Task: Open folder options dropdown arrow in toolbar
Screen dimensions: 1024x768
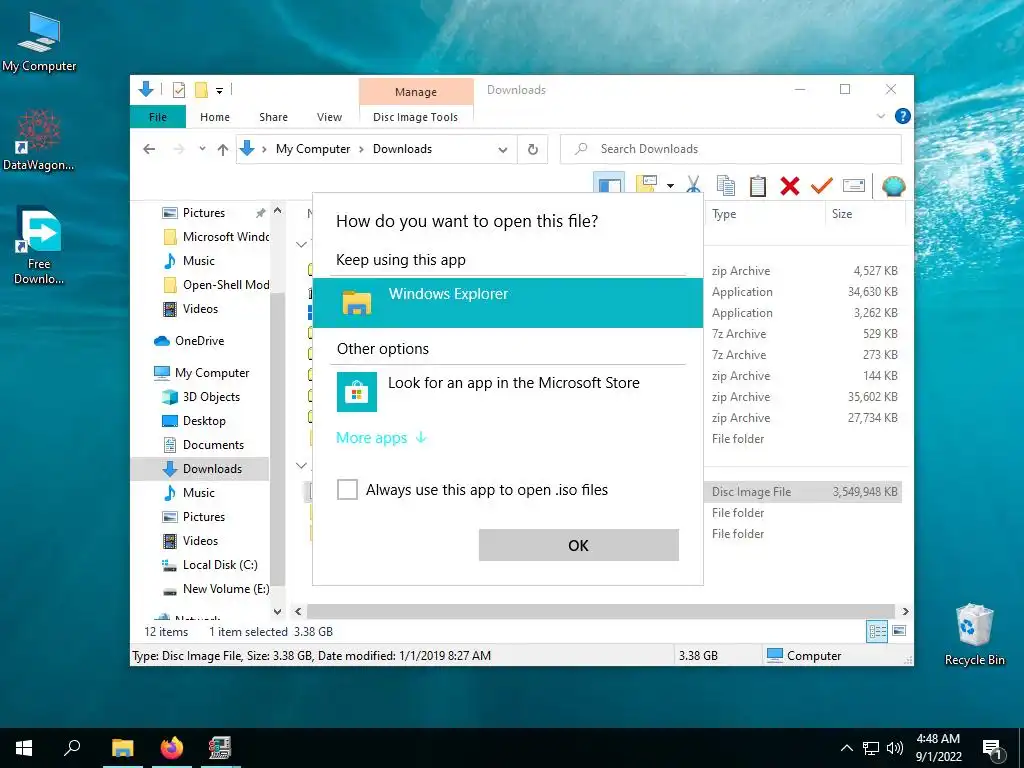Action: click(x=670, y=186)
